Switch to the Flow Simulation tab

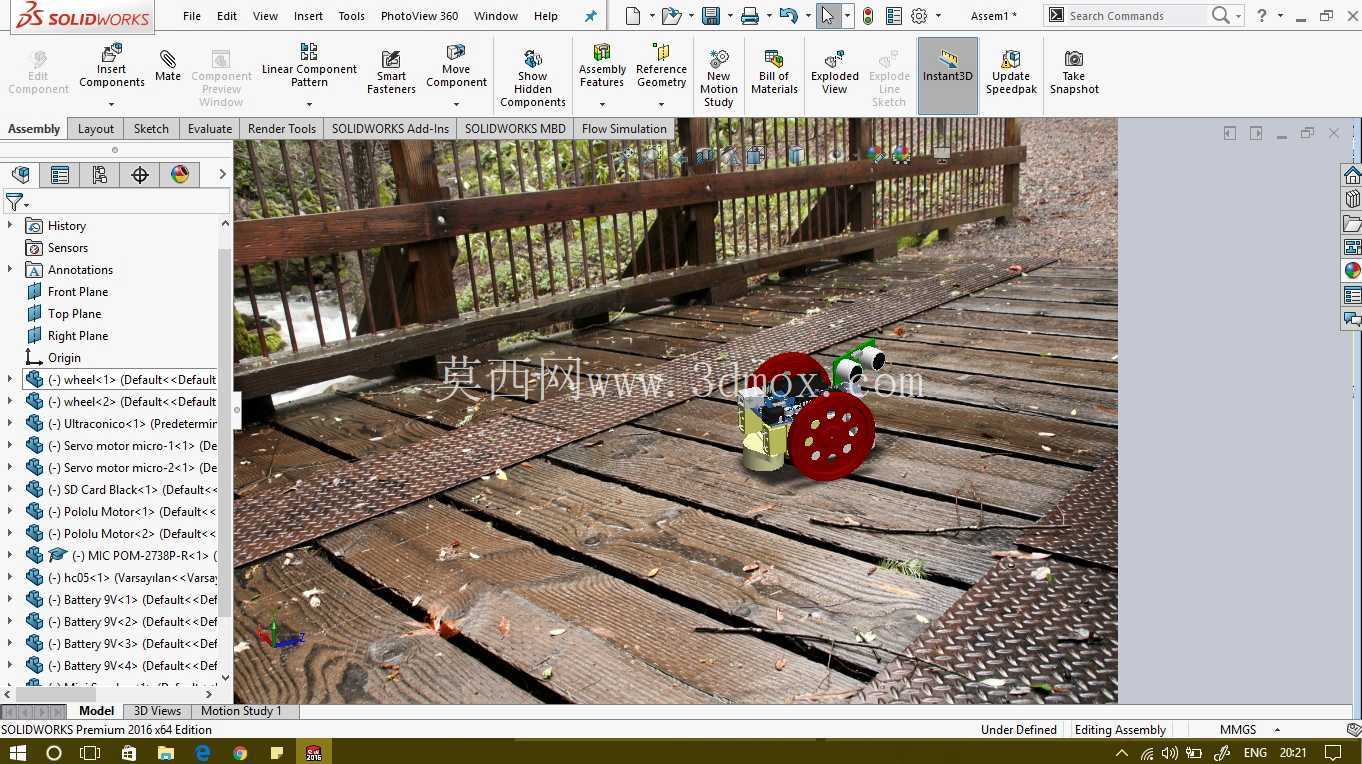point(624,128)
